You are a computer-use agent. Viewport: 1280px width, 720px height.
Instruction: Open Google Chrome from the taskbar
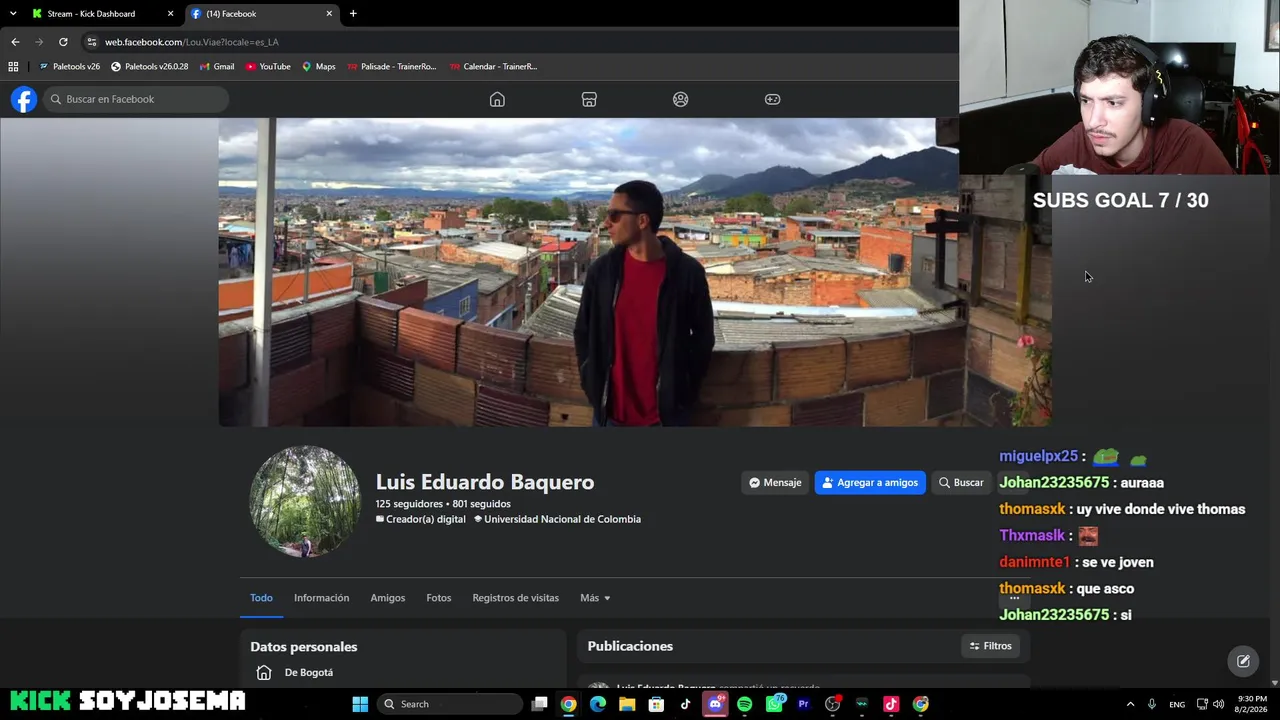[x=568, y=704]
